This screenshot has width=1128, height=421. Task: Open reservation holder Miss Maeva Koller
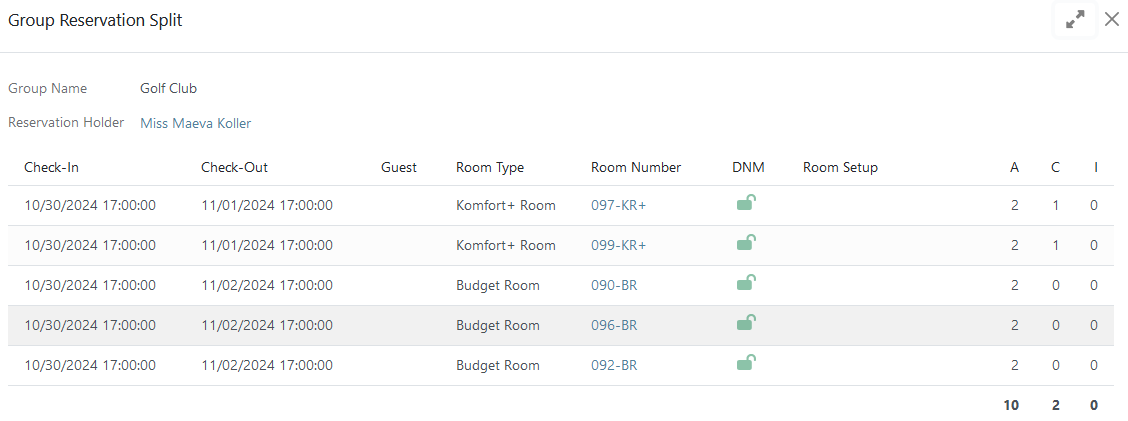click(195, 123)
